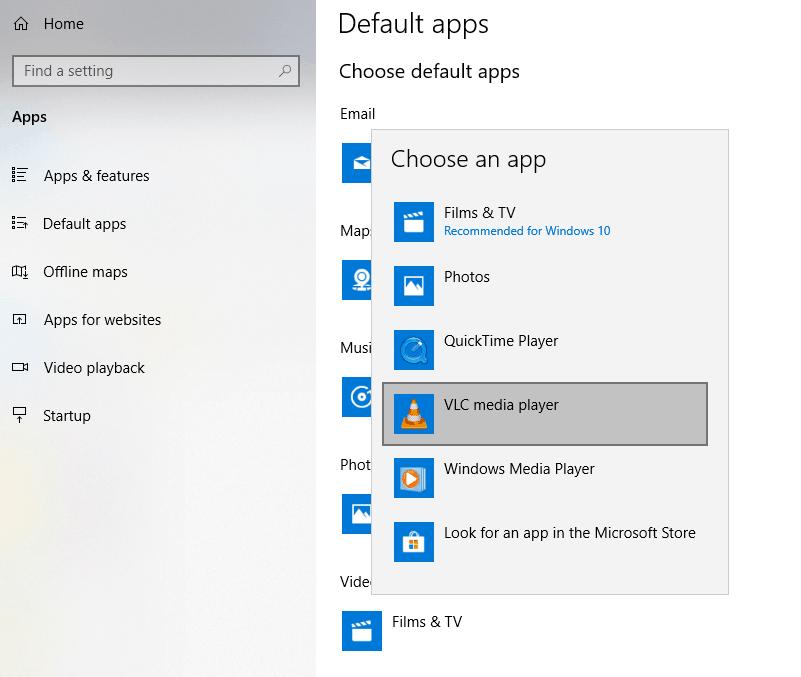
Task: Choose QuickTime Player from the list
Action: tap(545, 350)
